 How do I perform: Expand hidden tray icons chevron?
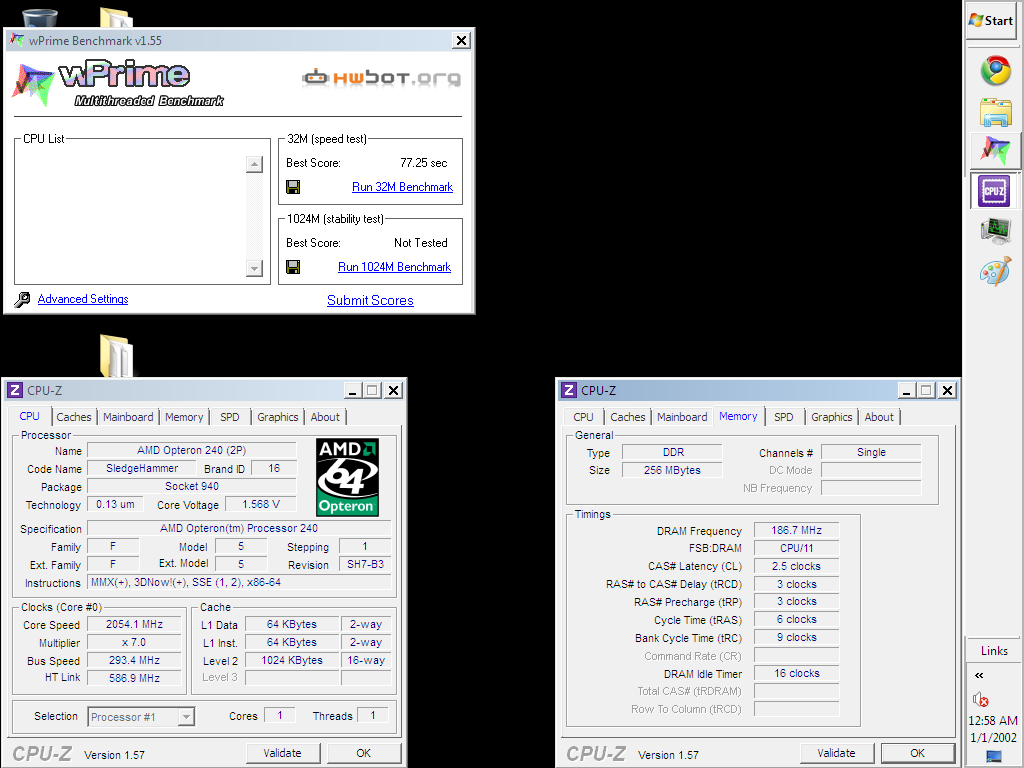[x=979, y=675]
